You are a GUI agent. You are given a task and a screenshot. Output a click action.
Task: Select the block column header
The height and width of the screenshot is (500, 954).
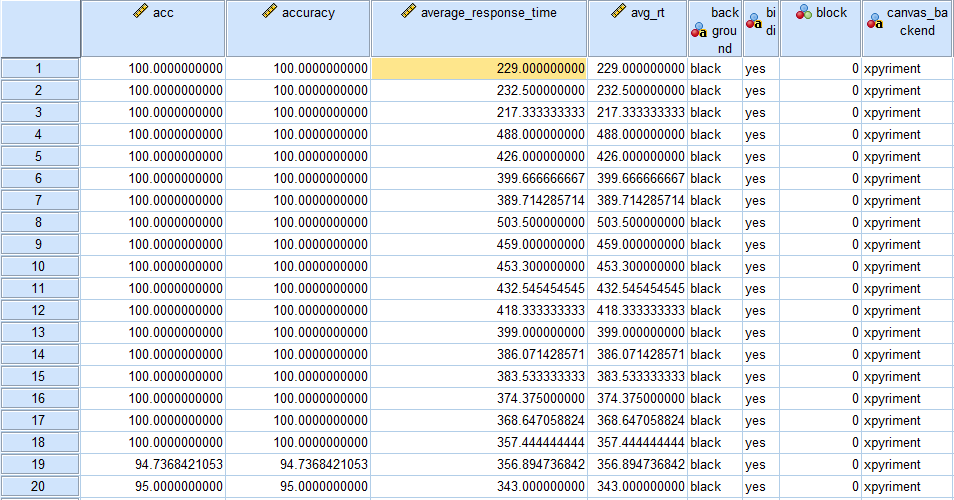[x=821, y=29]
